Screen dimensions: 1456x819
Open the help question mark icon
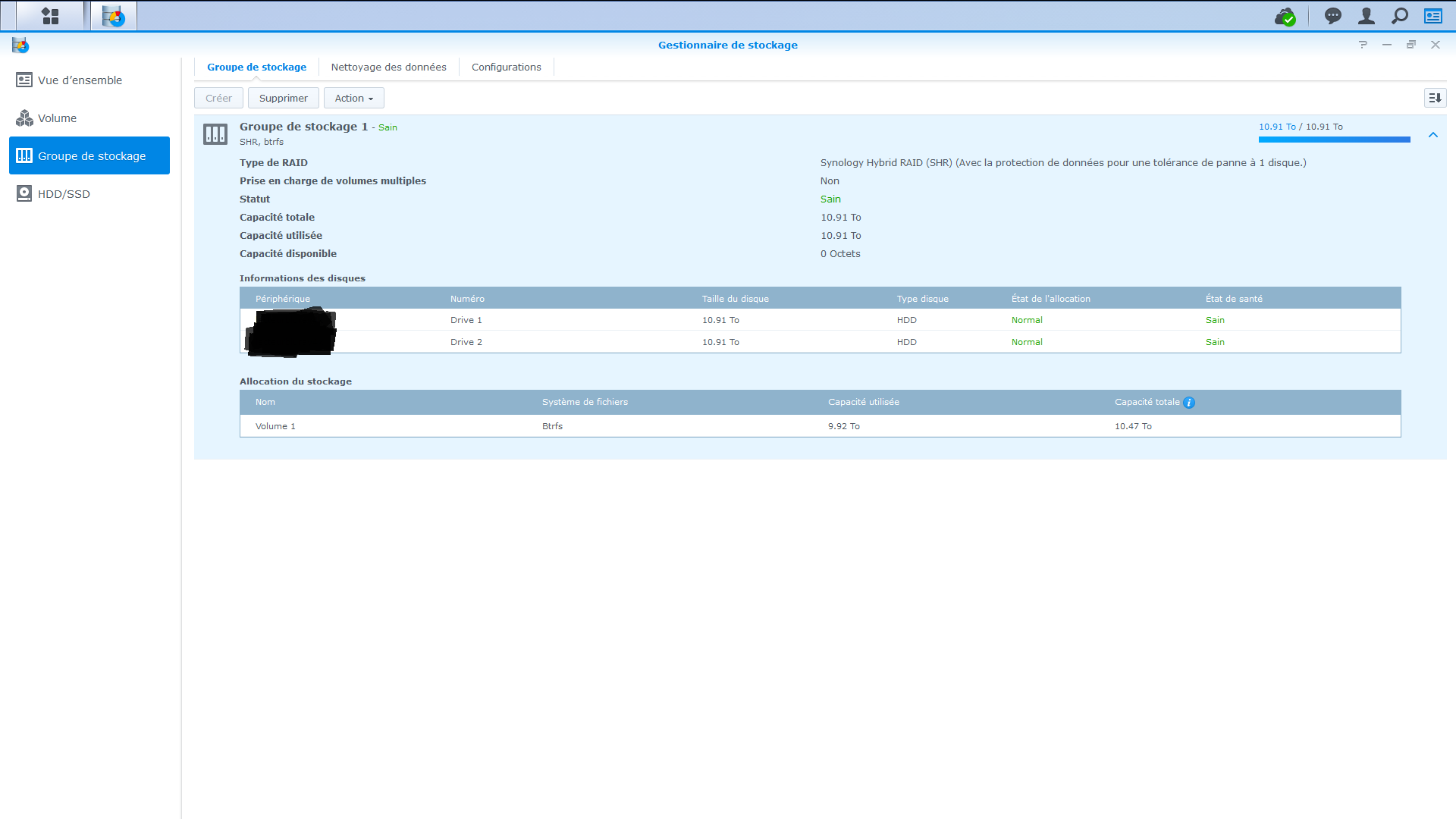(x=1363, y=45)
